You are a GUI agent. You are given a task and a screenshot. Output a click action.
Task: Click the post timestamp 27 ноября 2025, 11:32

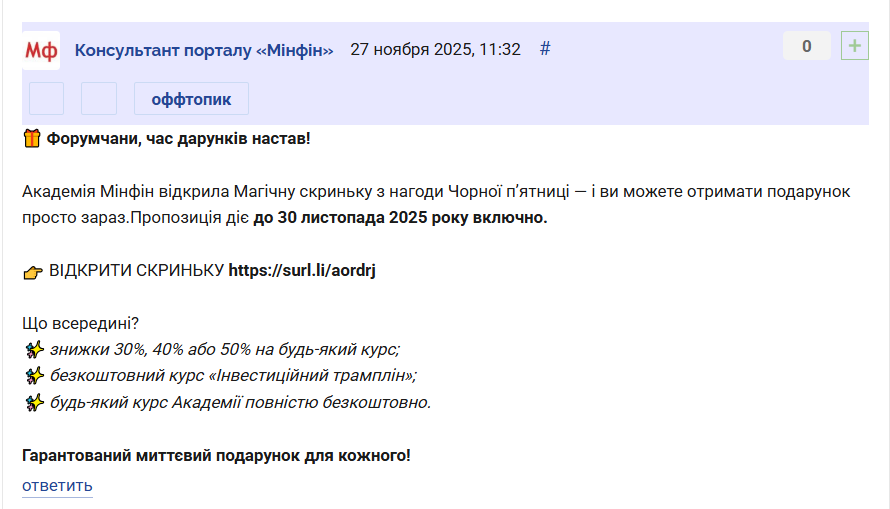[435, 49]
